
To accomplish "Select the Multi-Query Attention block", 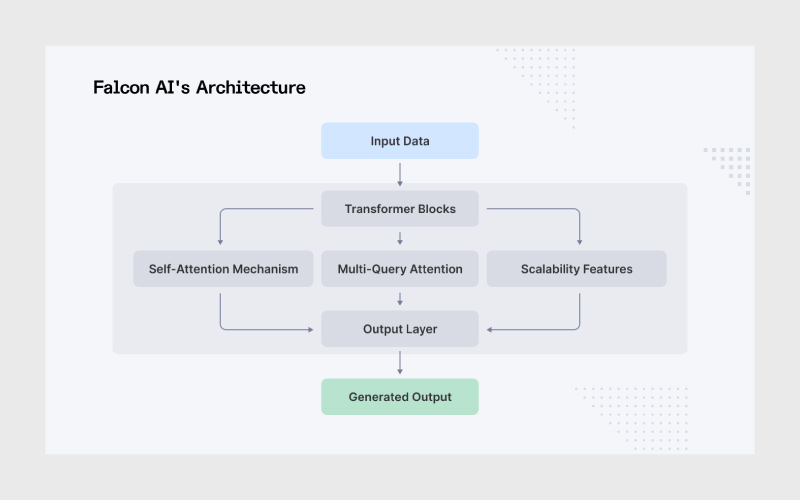I will (x=400, y=269).
